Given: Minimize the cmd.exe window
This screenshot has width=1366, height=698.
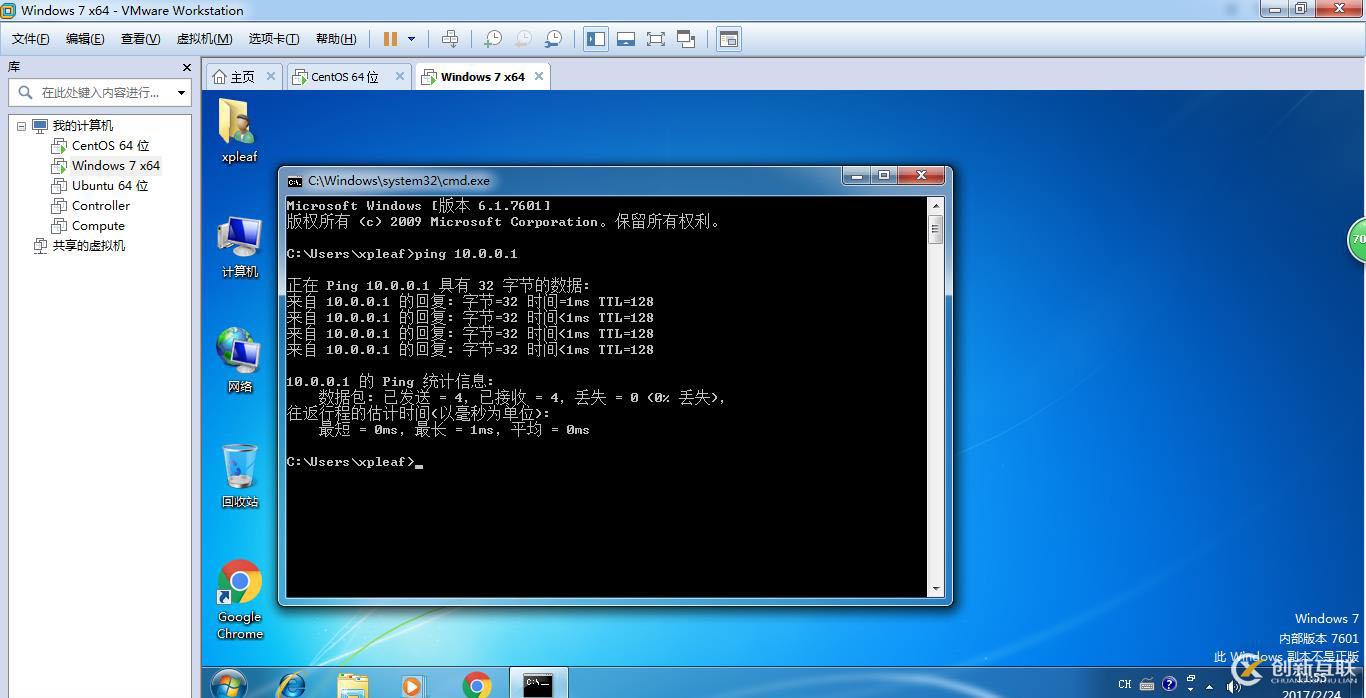Looking at the screenshot, I should [857, 176].
